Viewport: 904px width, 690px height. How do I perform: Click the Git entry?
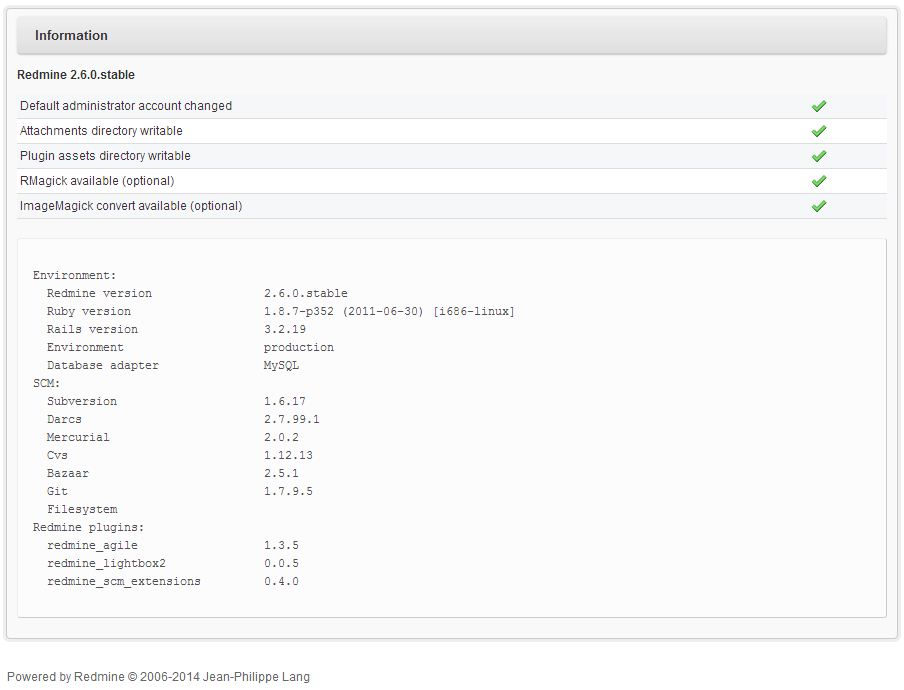[x=57, y=491]
